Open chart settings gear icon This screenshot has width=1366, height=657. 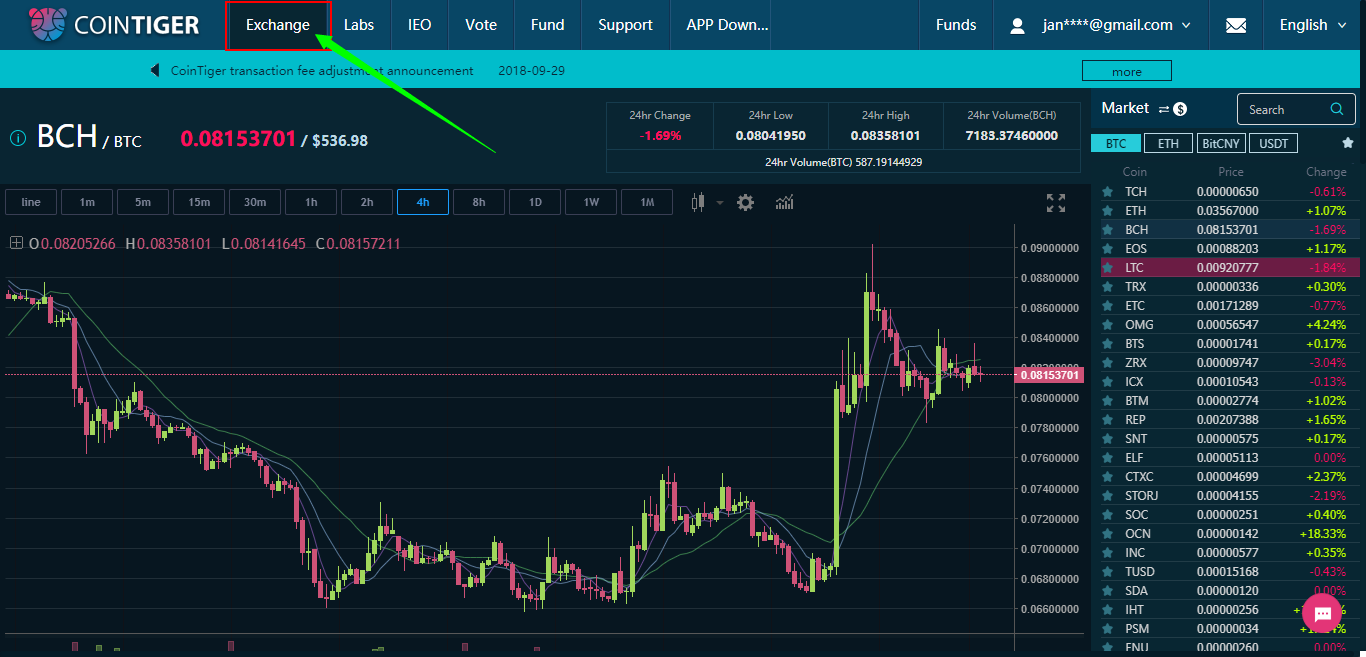745,202
